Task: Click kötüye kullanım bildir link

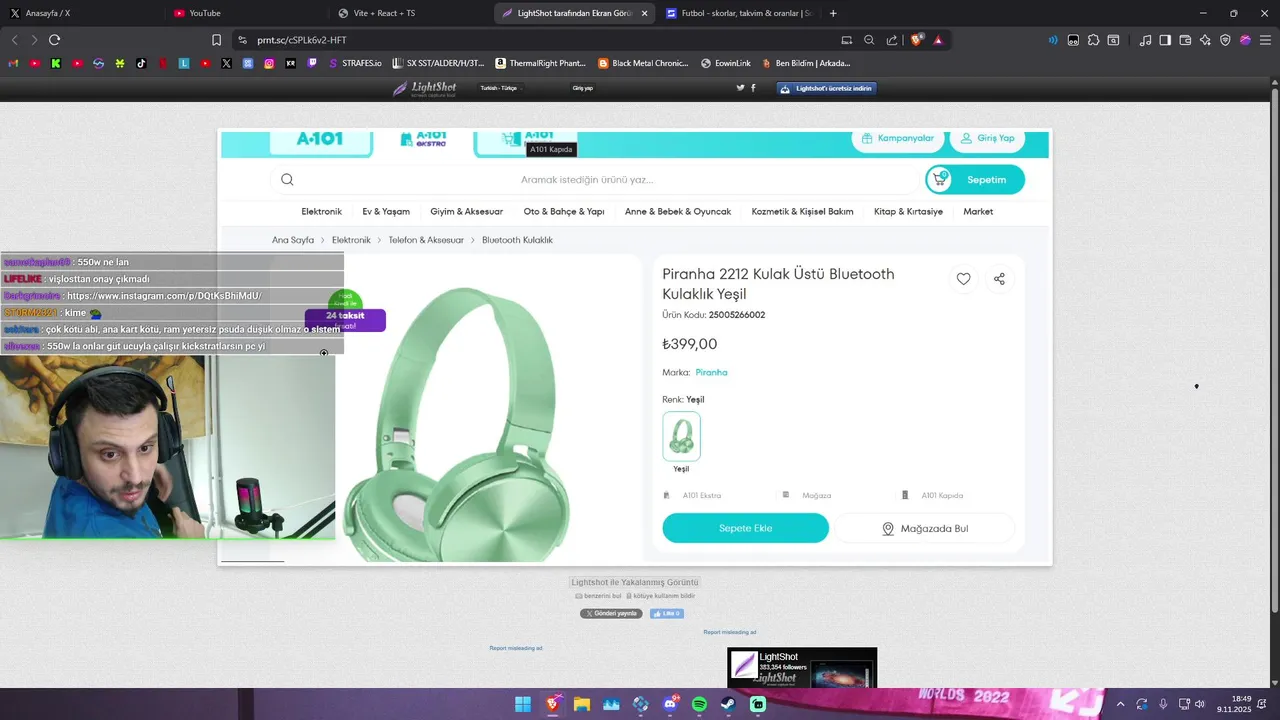Action: pyautogui.click(x=660, y=596)
